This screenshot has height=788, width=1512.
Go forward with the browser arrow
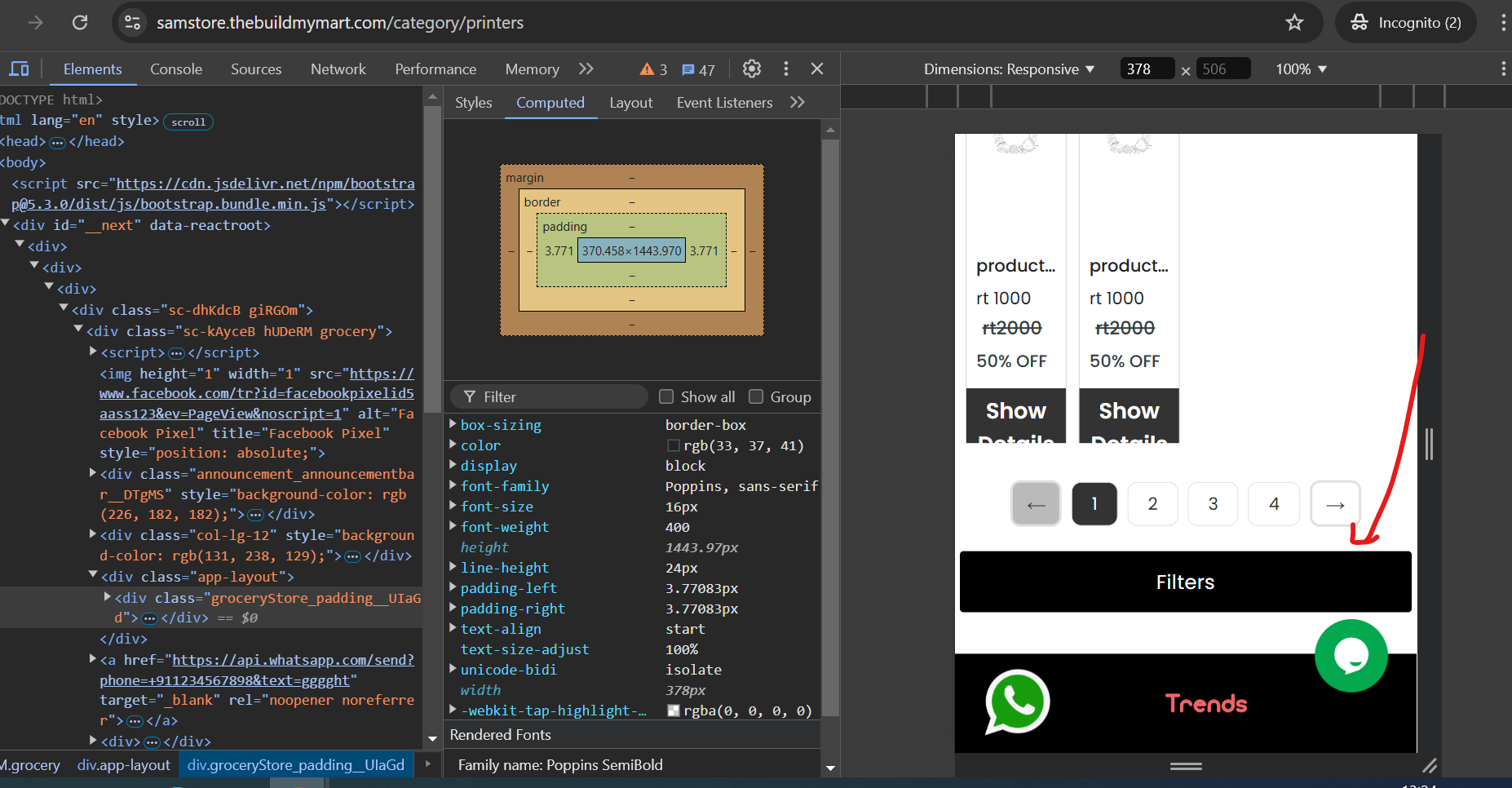coord(36,23)
